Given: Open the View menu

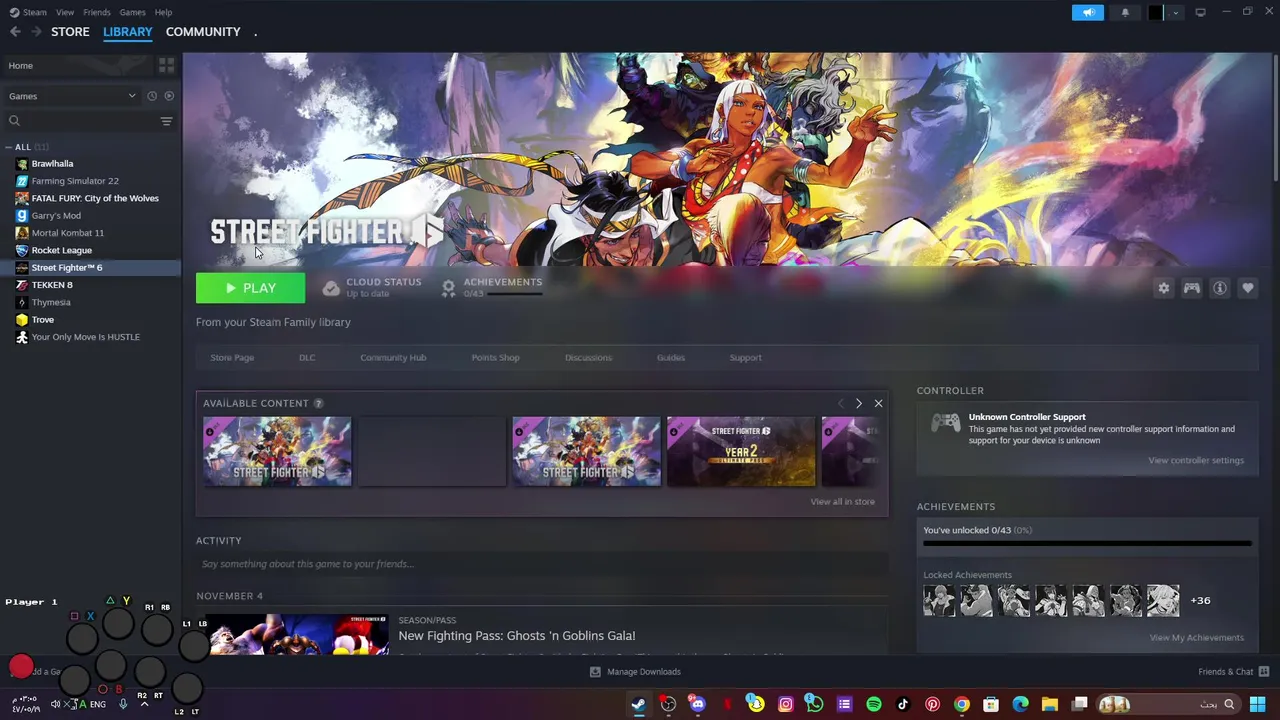Looking at the screenshot, I should 65,12.
